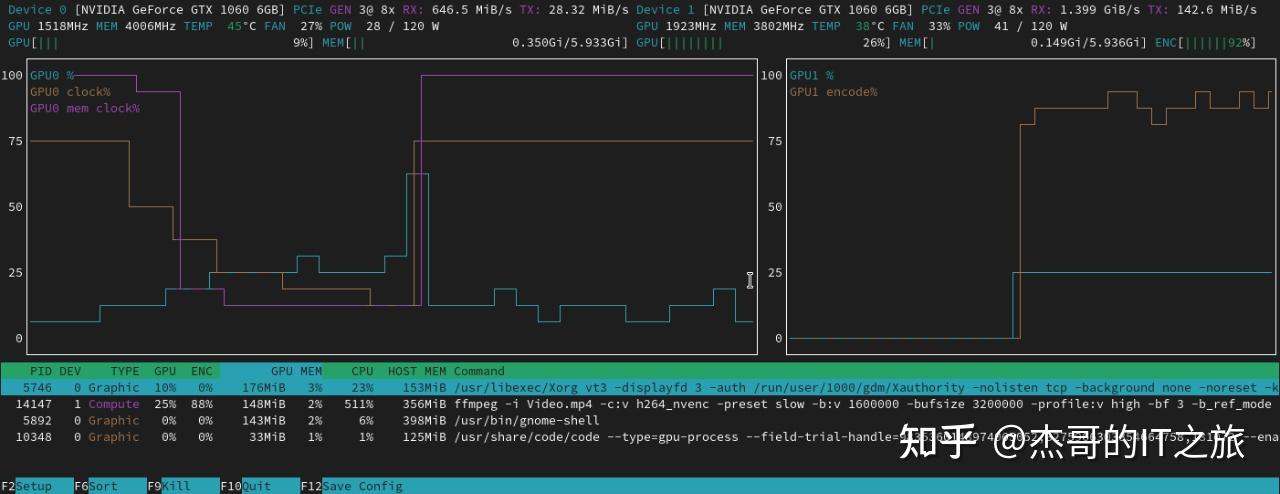Image resolution: width=1280 pixels, height=494 pixels.
Task: Click F10 Quit in bottom bar
Action: pos(246,486)
